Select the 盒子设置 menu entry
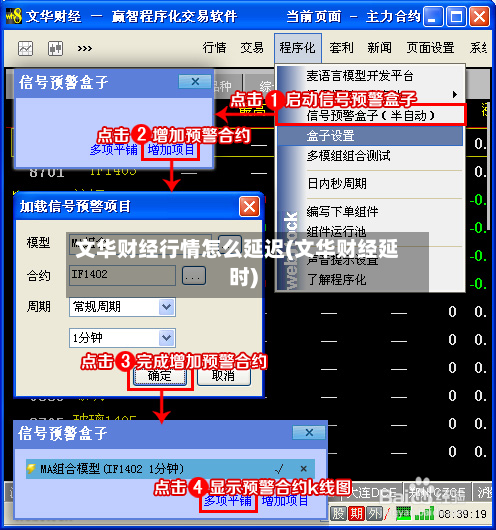Screen dimensions: 496x530 pos(370,136)
